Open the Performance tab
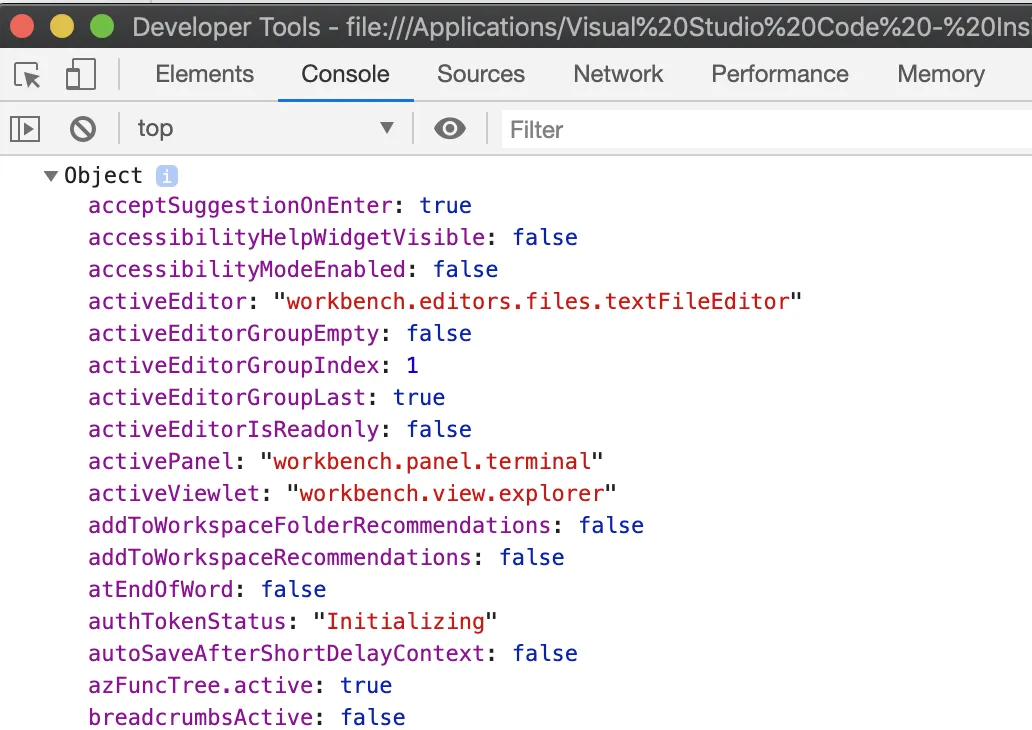This screenshot has width=1032, height=730. 779,74
